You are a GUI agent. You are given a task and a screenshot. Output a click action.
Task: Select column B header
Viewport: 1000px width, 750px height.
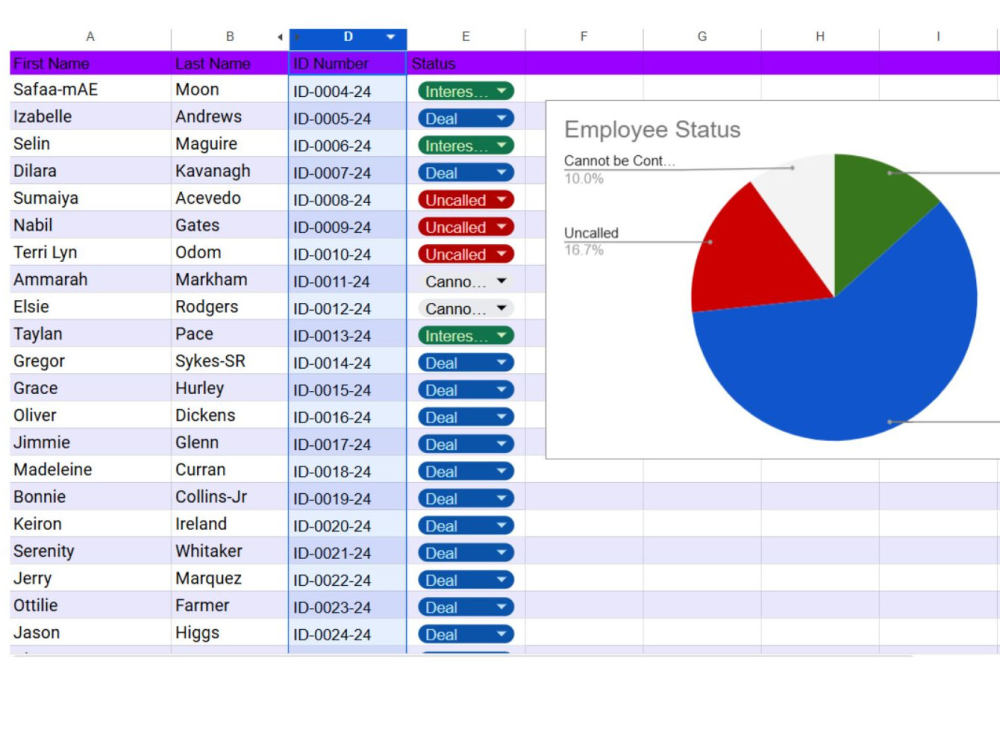(230, 37)
